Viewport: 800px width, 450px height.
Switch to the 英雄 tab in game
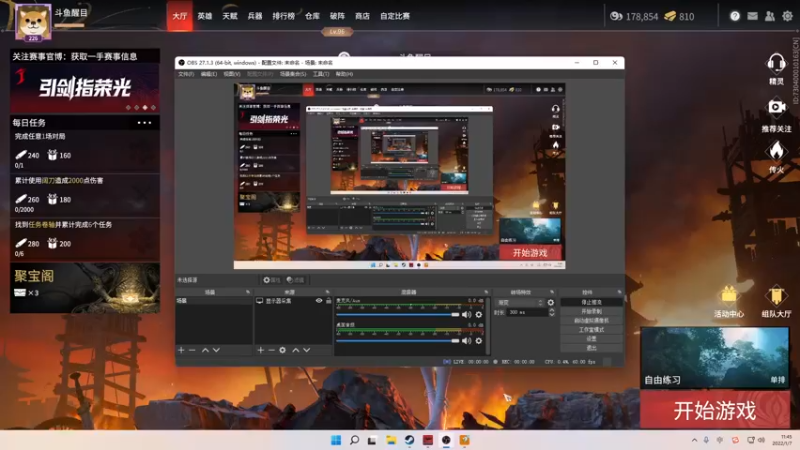point(205,16)
